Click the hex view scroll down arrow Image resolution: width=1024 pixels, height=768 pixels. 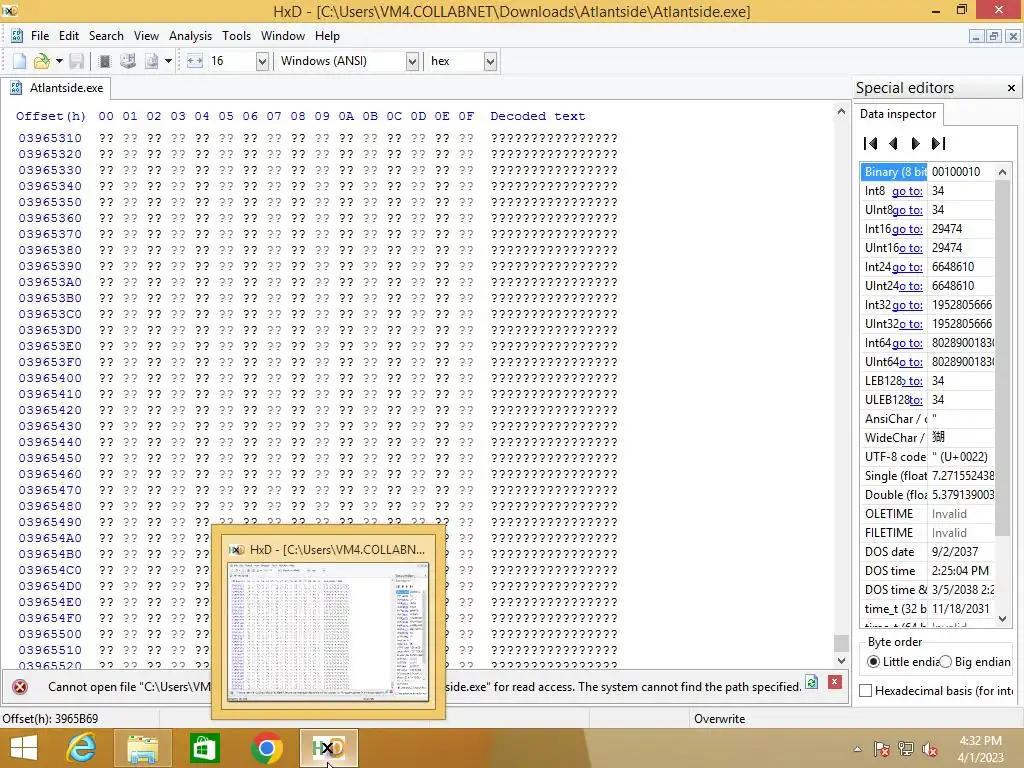click(x=841, y=660)
